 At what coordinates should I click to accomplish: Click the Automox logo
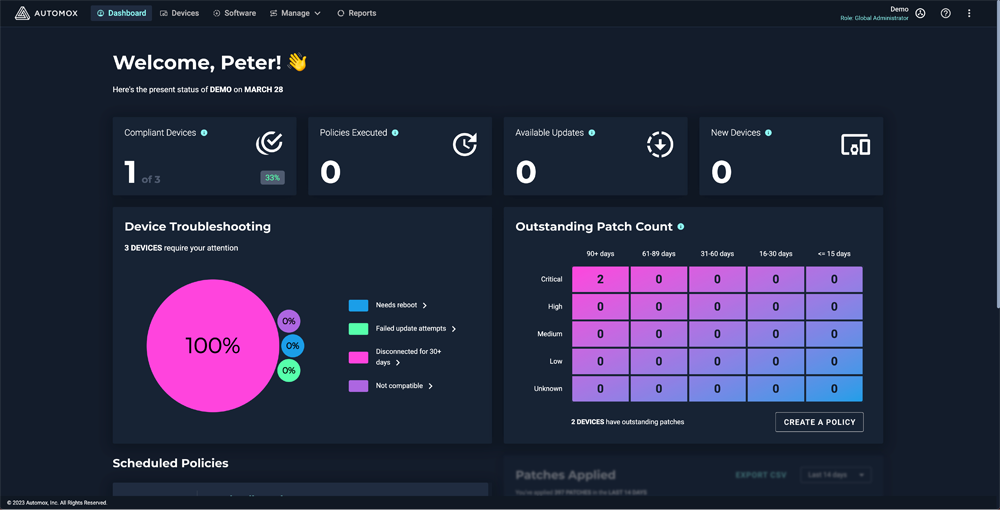pos(46,13)
